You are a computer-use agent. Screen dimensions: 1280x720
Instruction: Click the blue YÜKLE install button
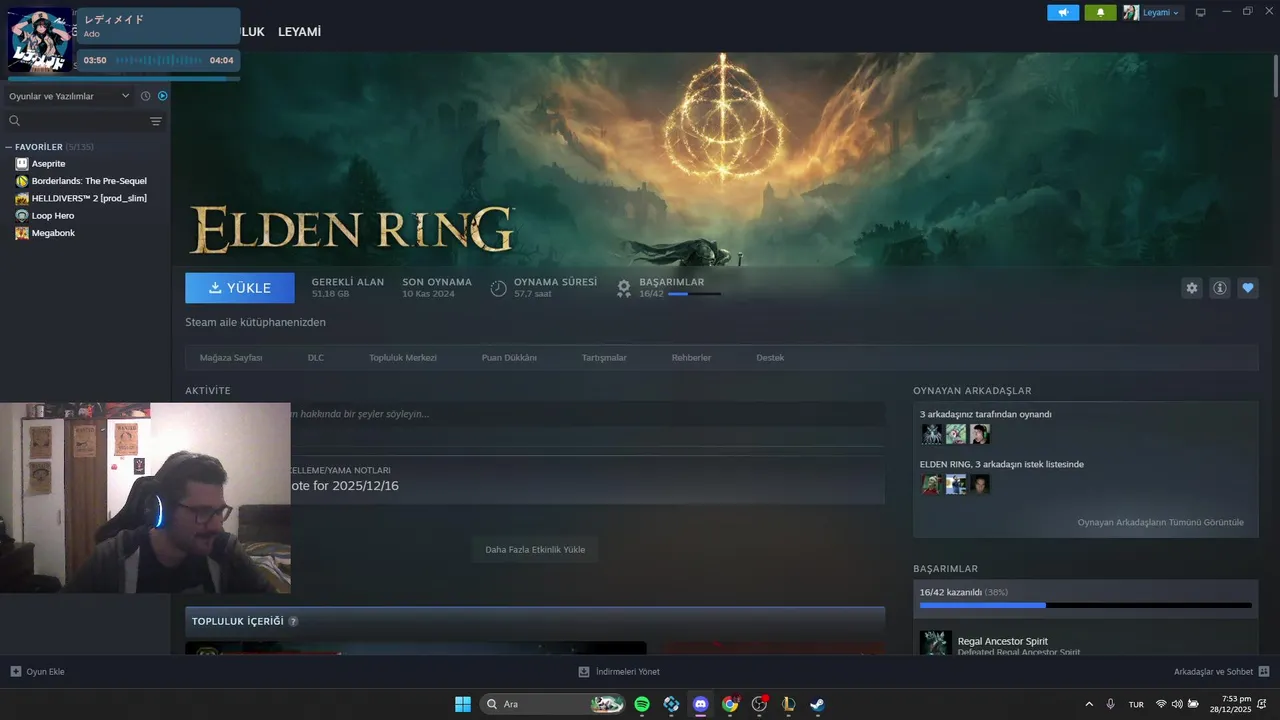tap(240, 288)
